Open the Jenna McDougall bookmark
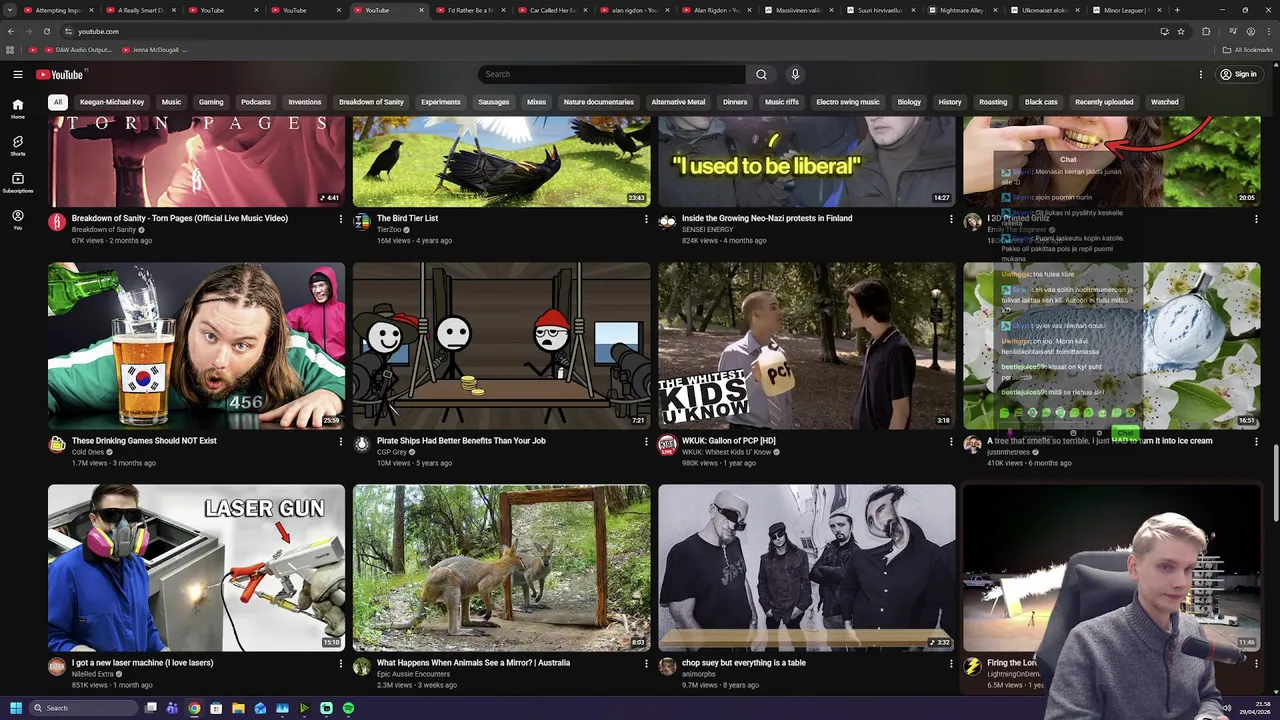The width and height of the screenshot is (1280, 720). point(156,49)
